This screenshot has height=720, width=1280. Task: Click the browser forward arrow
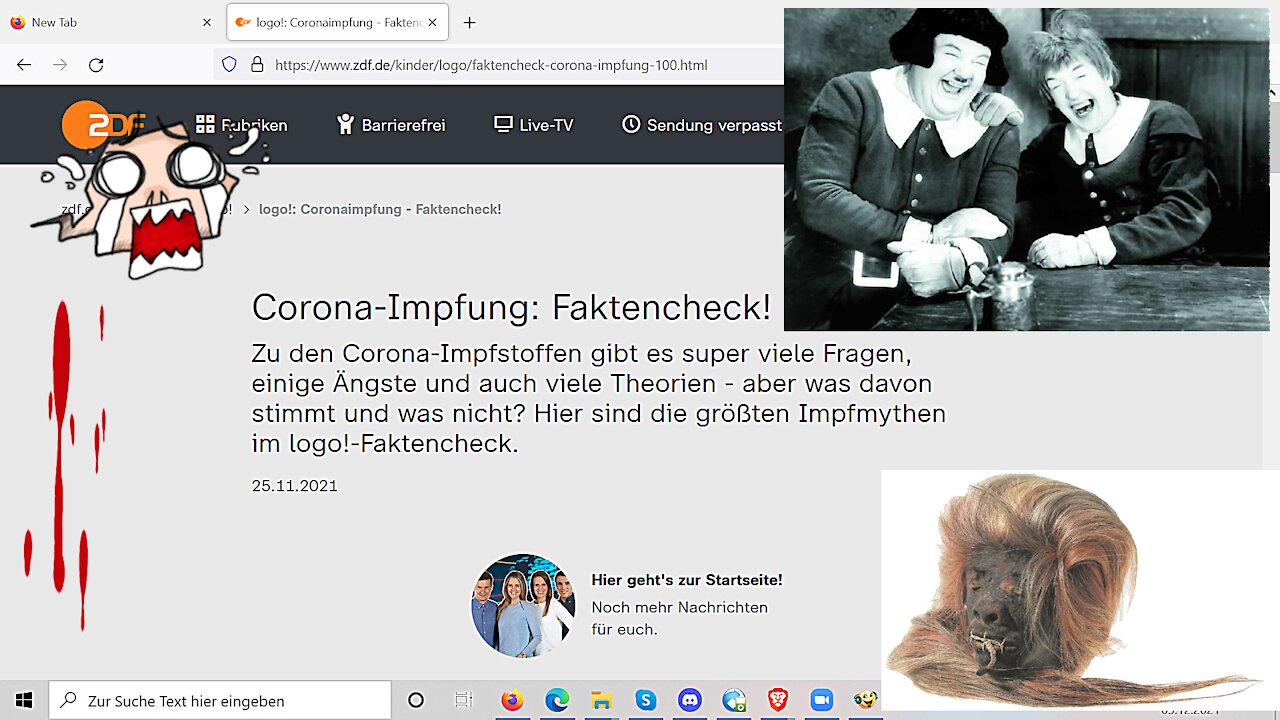coord(60,65)
